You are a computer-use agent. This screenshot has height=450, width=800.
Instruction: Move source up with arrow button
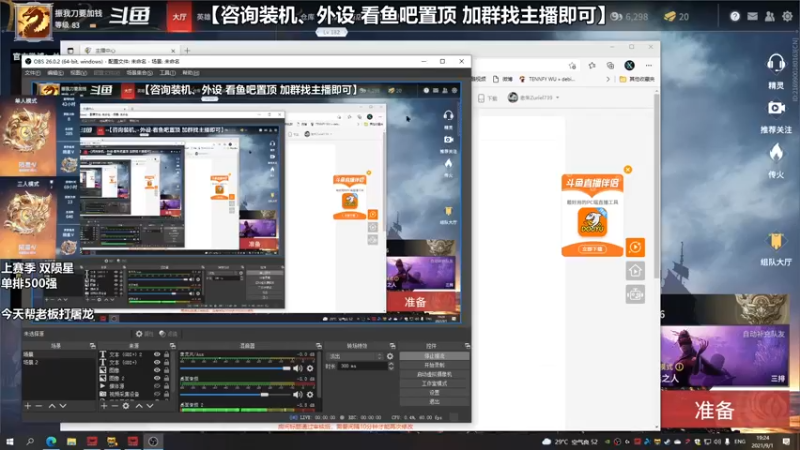(139, 406)
